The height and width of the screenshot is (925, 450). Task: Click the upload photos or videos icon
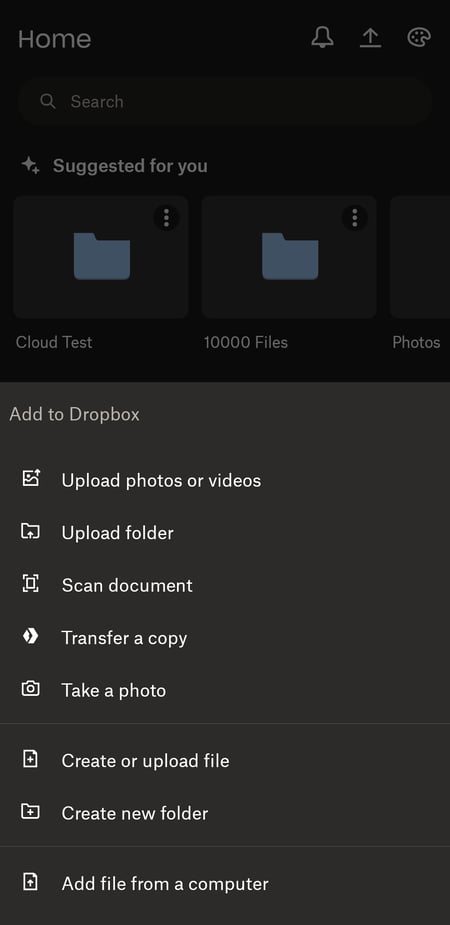(30, 478)
